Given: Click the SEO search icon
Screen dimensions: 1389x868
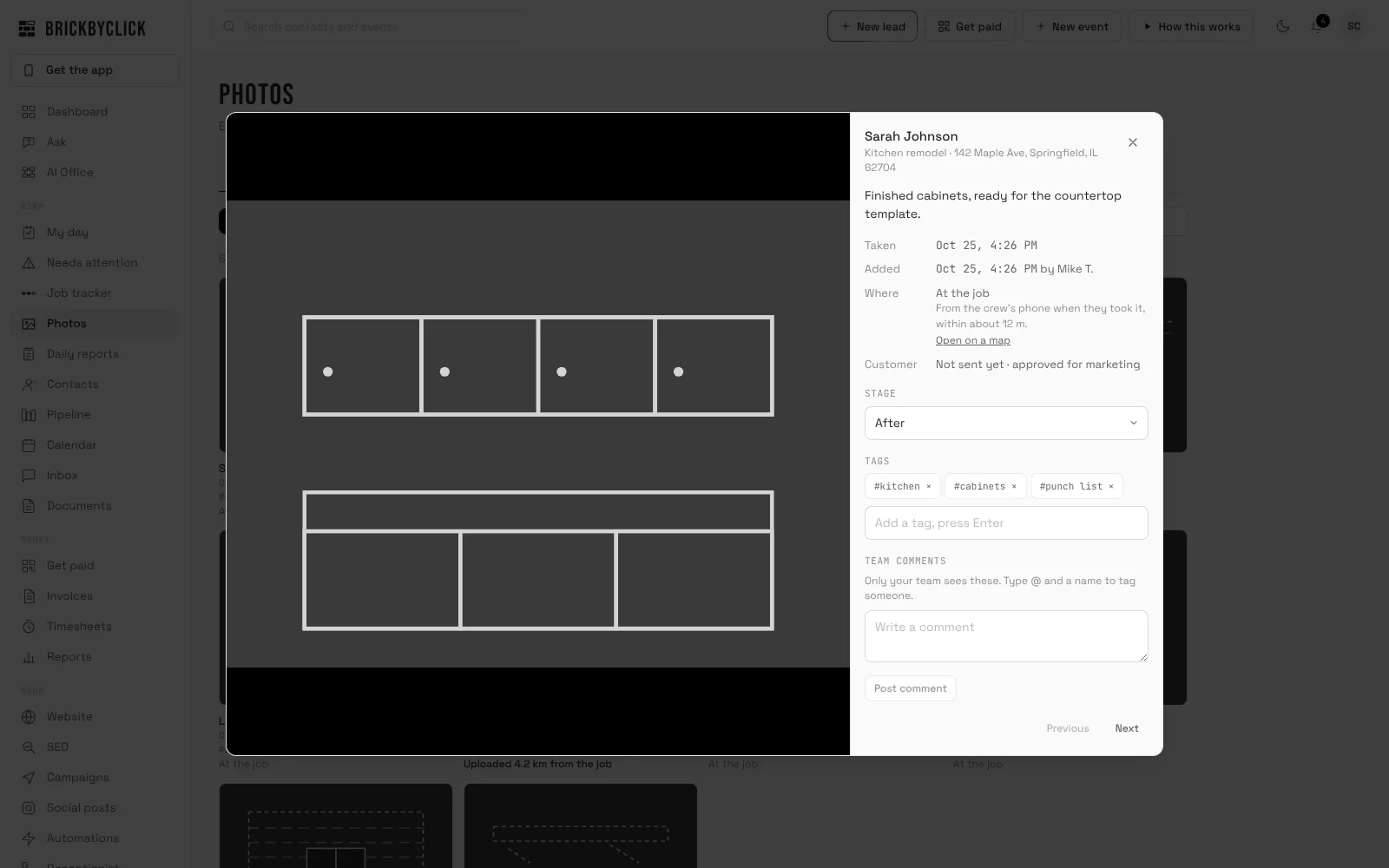Looking at the screenshot, I should pos(29,747).
